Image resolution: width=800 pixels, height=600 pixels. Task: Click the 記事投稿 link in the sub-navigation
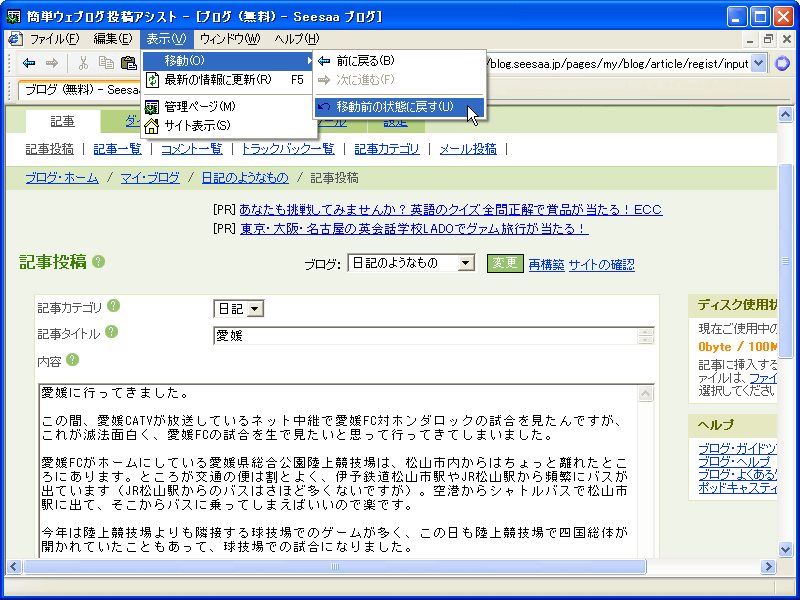(50, 149)
